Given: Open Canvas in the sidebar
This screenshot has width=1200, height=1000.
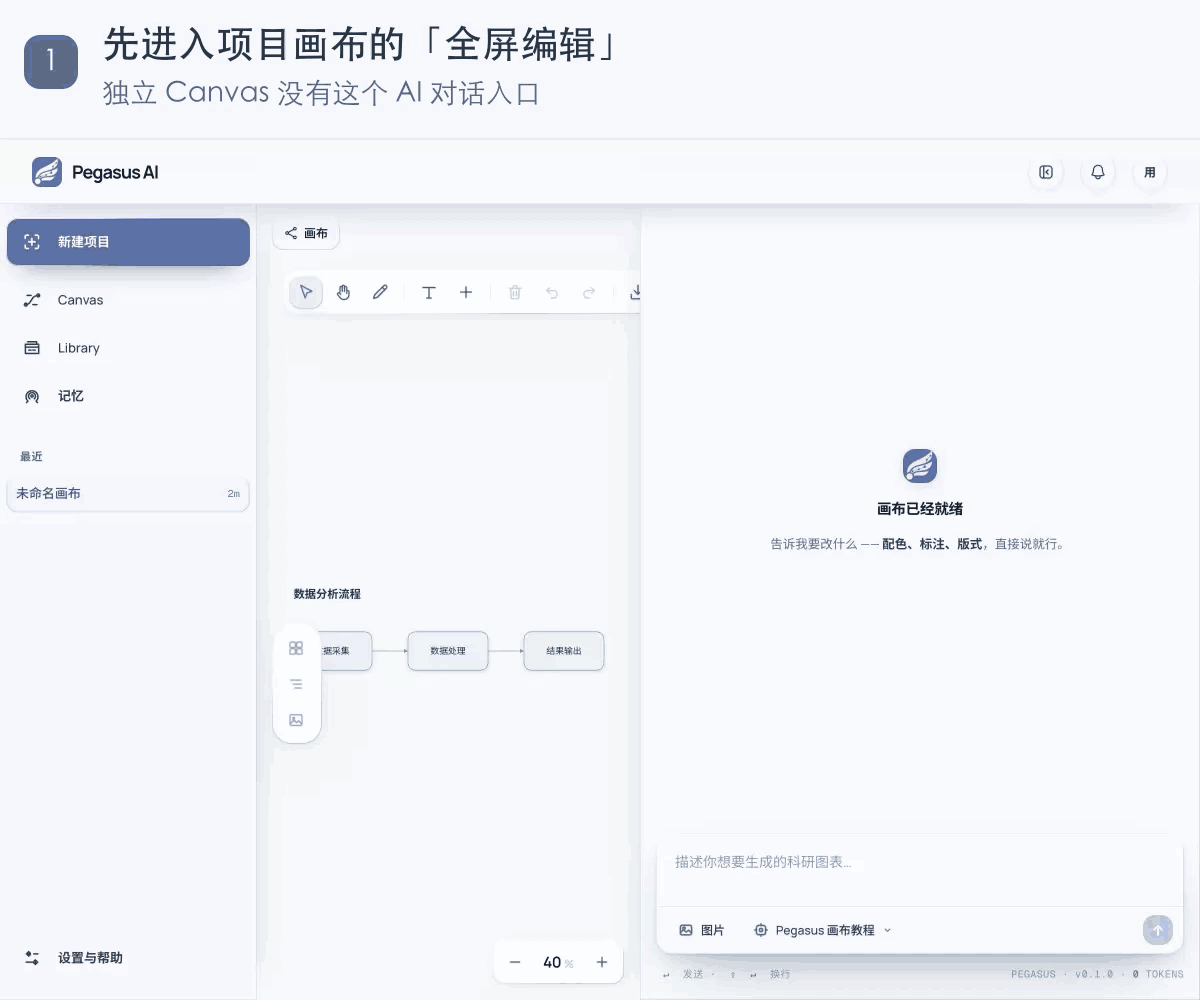Looking at the screenshot, I should click(128, 300).
